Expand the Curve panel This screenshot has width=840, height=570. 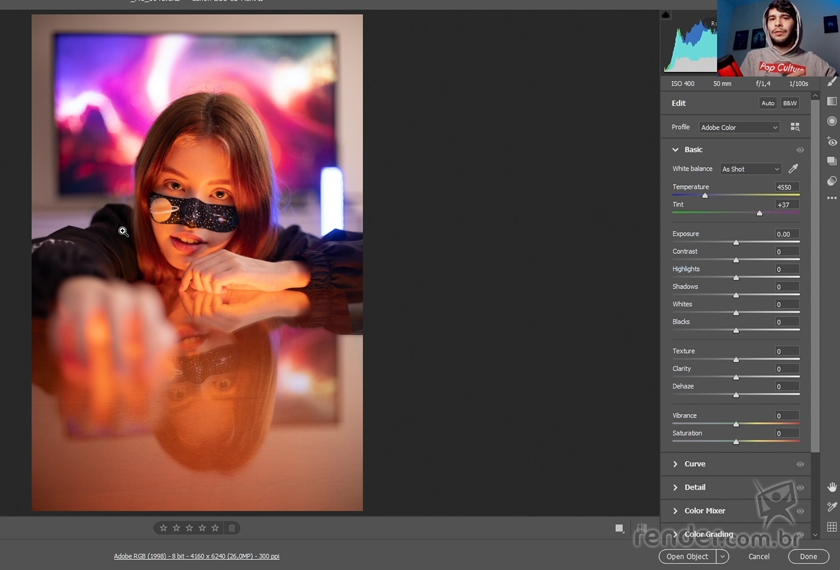694,464
